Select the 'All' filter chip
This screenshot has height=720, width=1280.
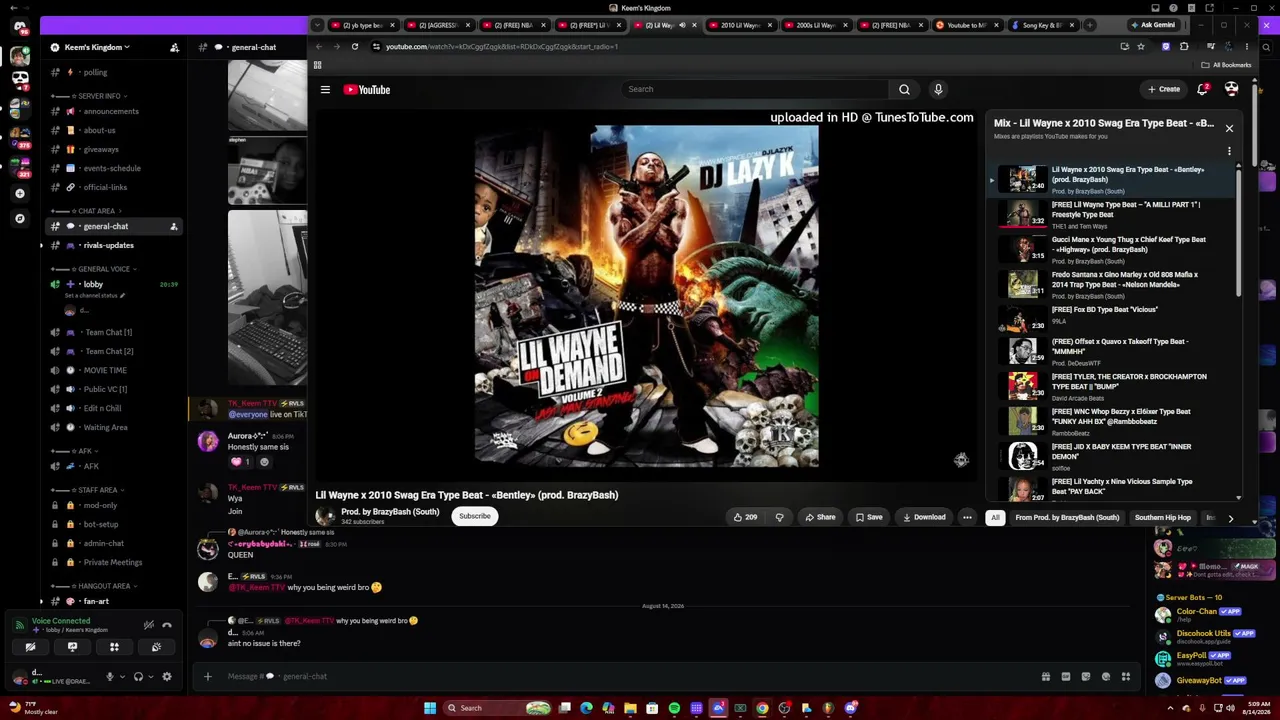pyautogui.click(x=995, y=518)
